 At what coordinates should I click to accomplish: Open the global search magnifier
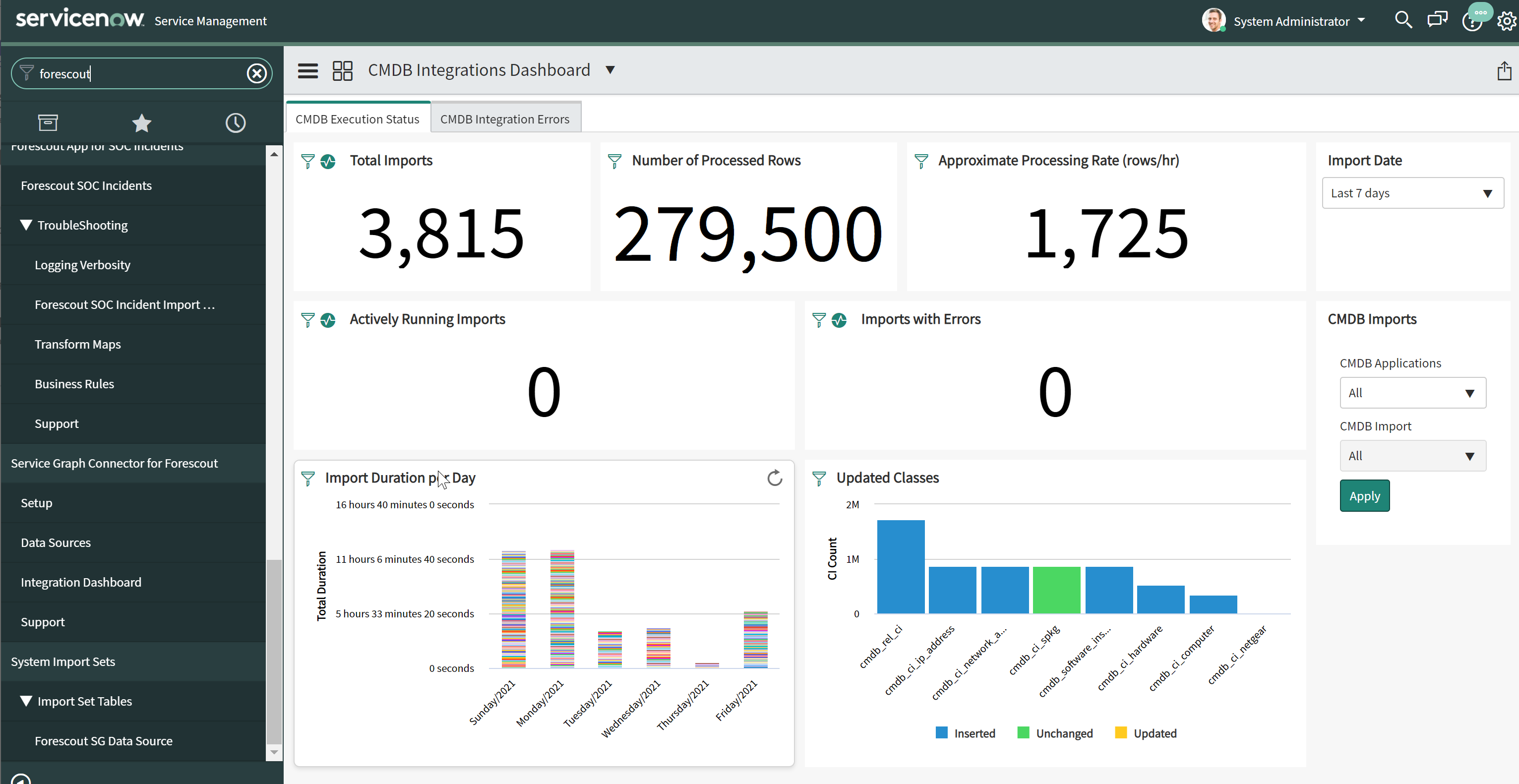click(1403, 21)
